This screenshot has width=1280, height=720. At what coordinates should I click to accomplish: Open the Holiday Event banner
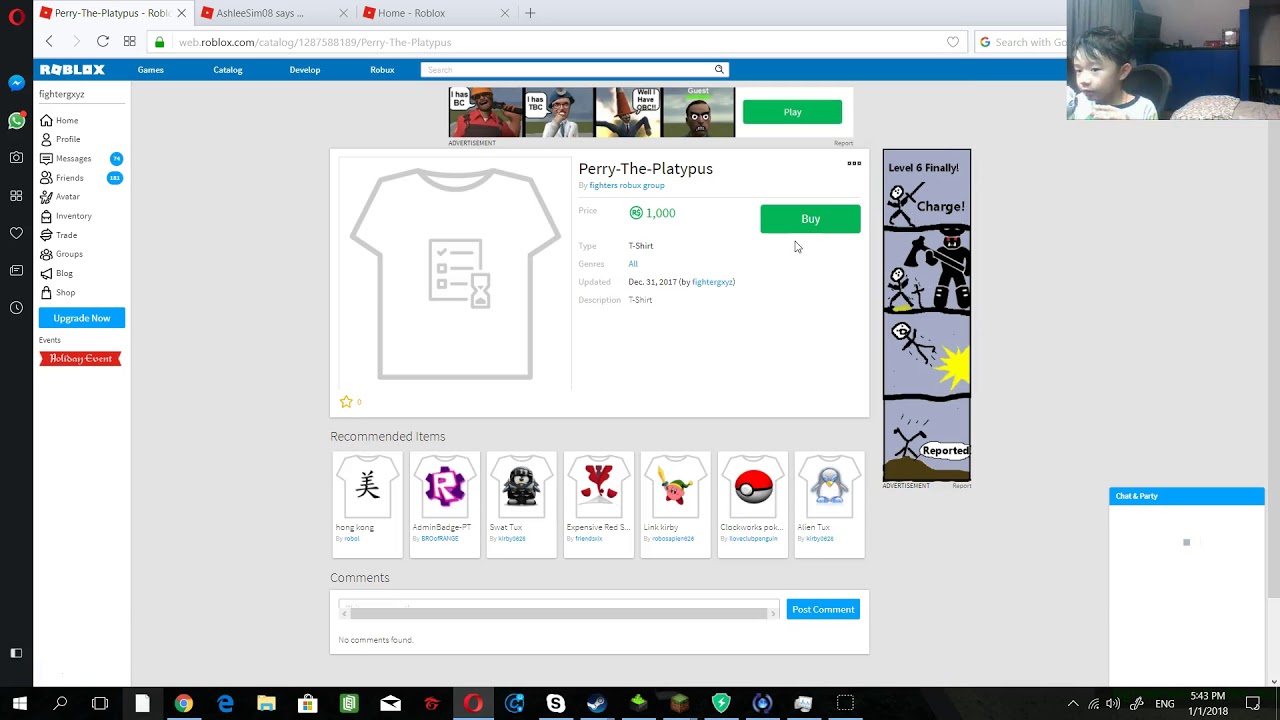(x=80, y=358)
